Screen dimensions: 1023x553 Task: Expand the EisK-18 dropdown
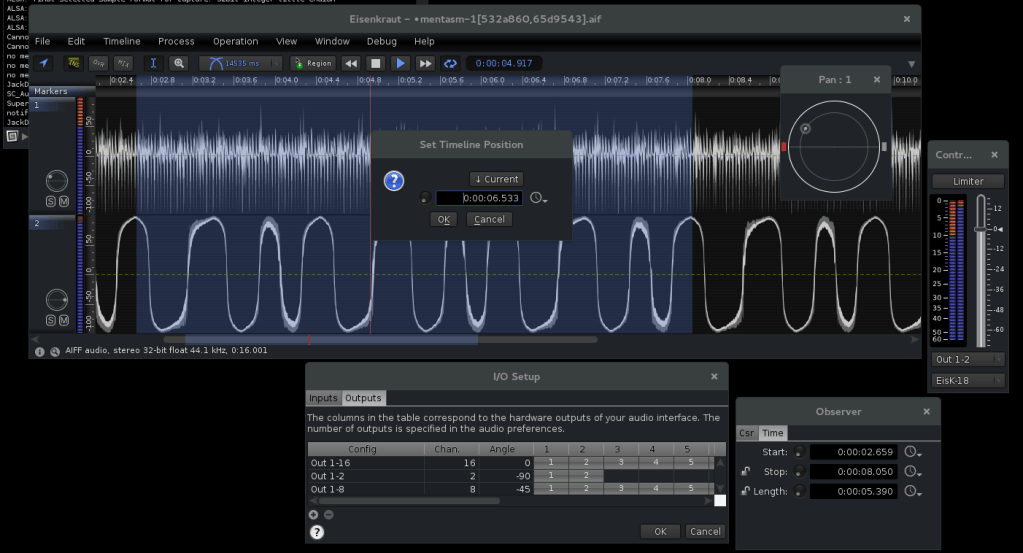(x=967, y=380)
